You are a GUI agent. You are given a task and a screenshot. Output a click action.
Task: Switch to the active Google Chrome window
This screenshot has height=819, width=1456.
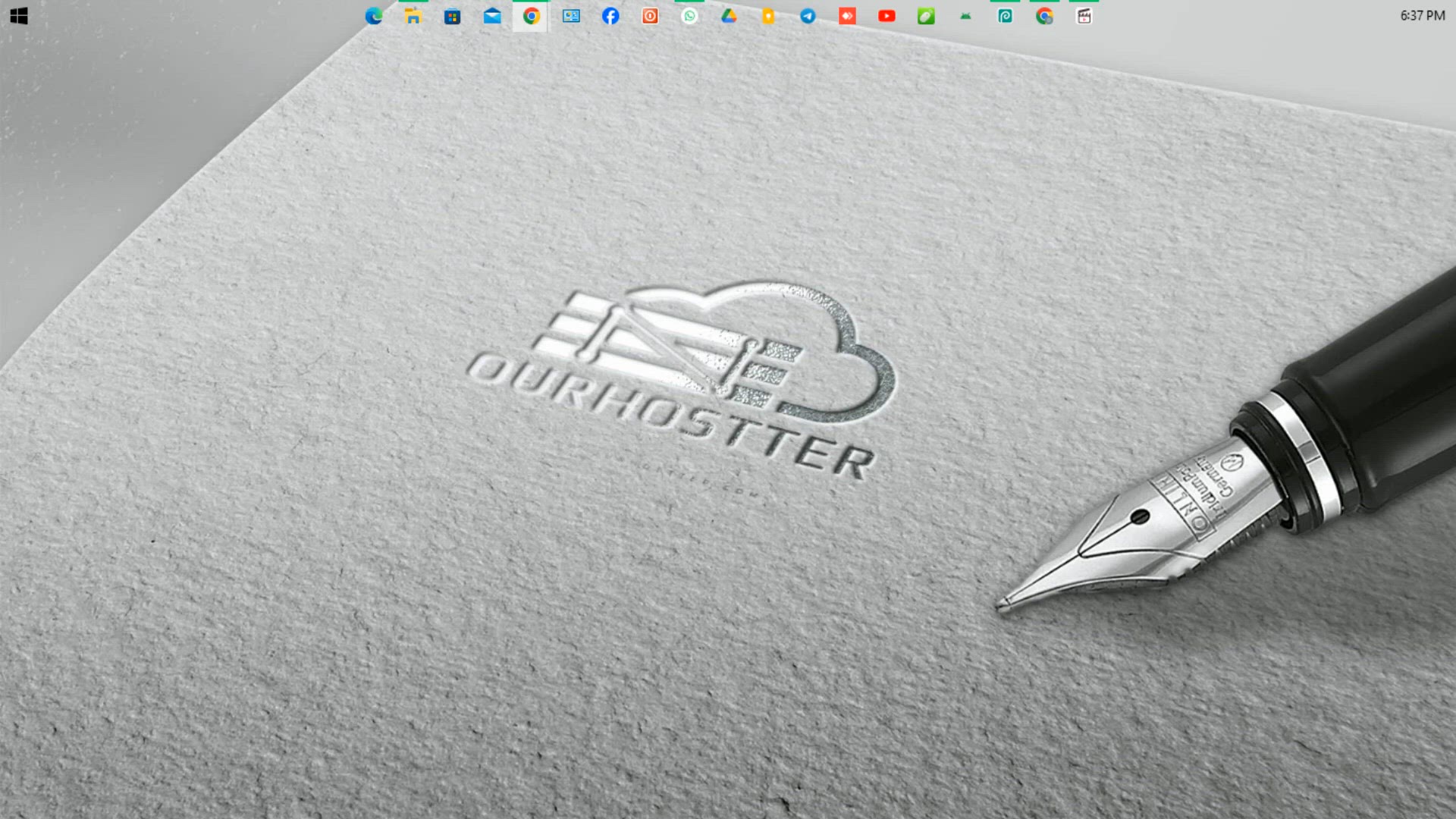pos(532,16)
